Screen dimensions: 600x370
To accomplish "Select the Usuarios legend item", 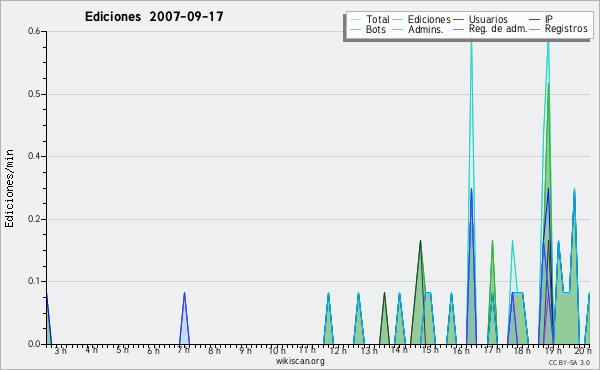I will coord(481,19).
